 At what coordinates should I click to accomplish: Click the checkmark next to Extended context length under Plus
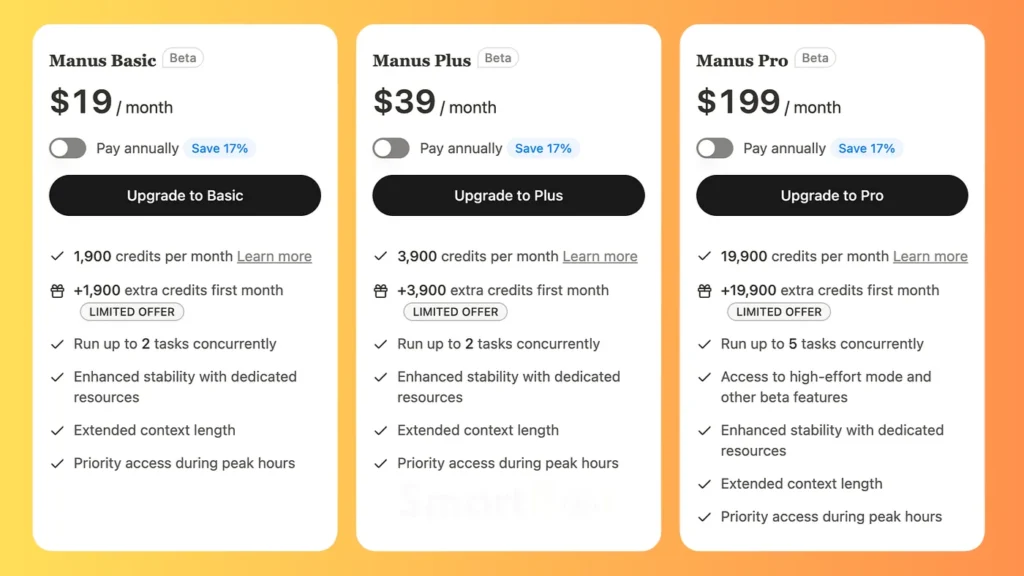381,430
